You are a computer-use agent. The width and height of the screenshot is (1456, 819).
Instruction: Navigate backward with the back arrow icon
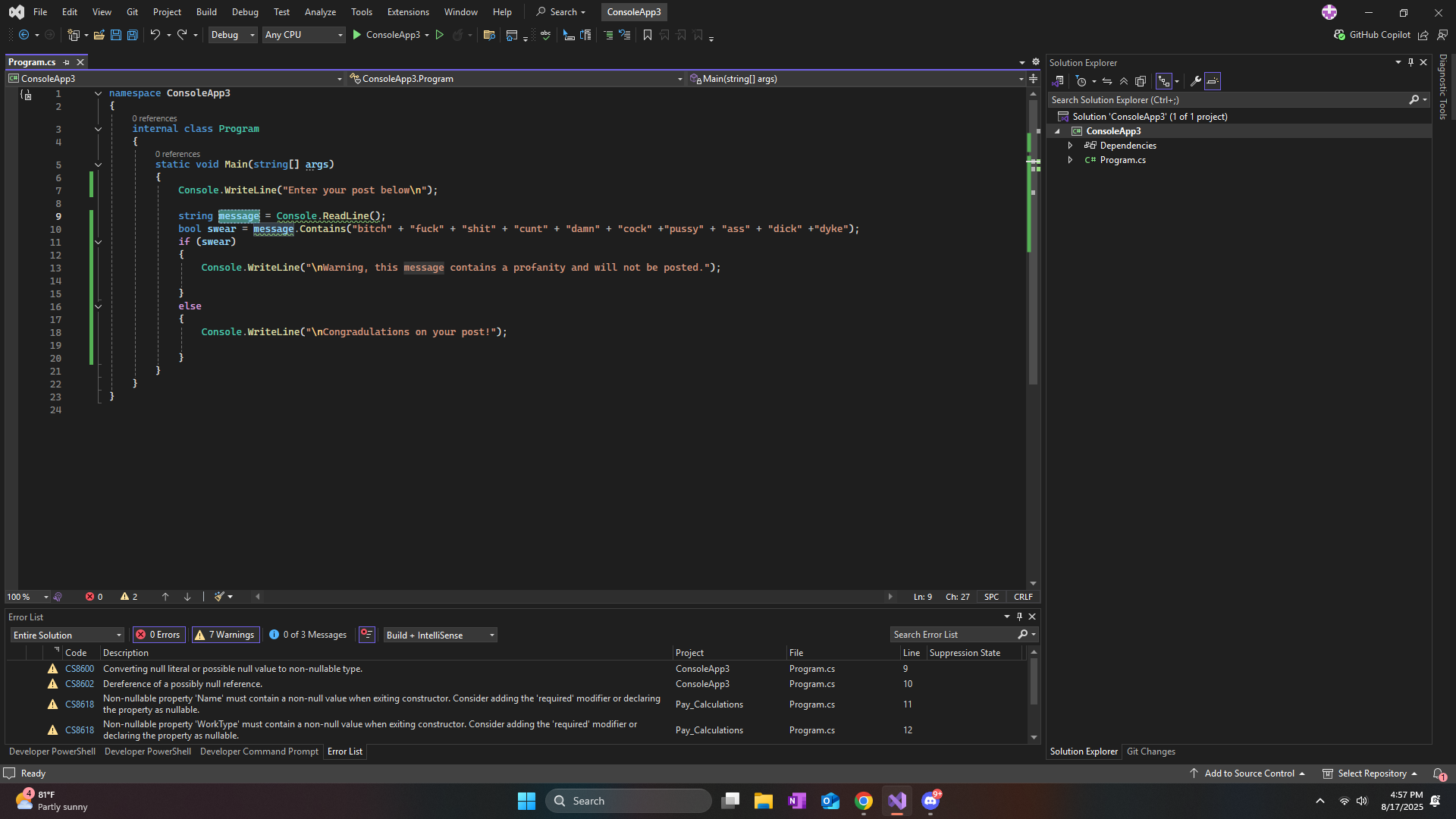(x=24, y=35)
